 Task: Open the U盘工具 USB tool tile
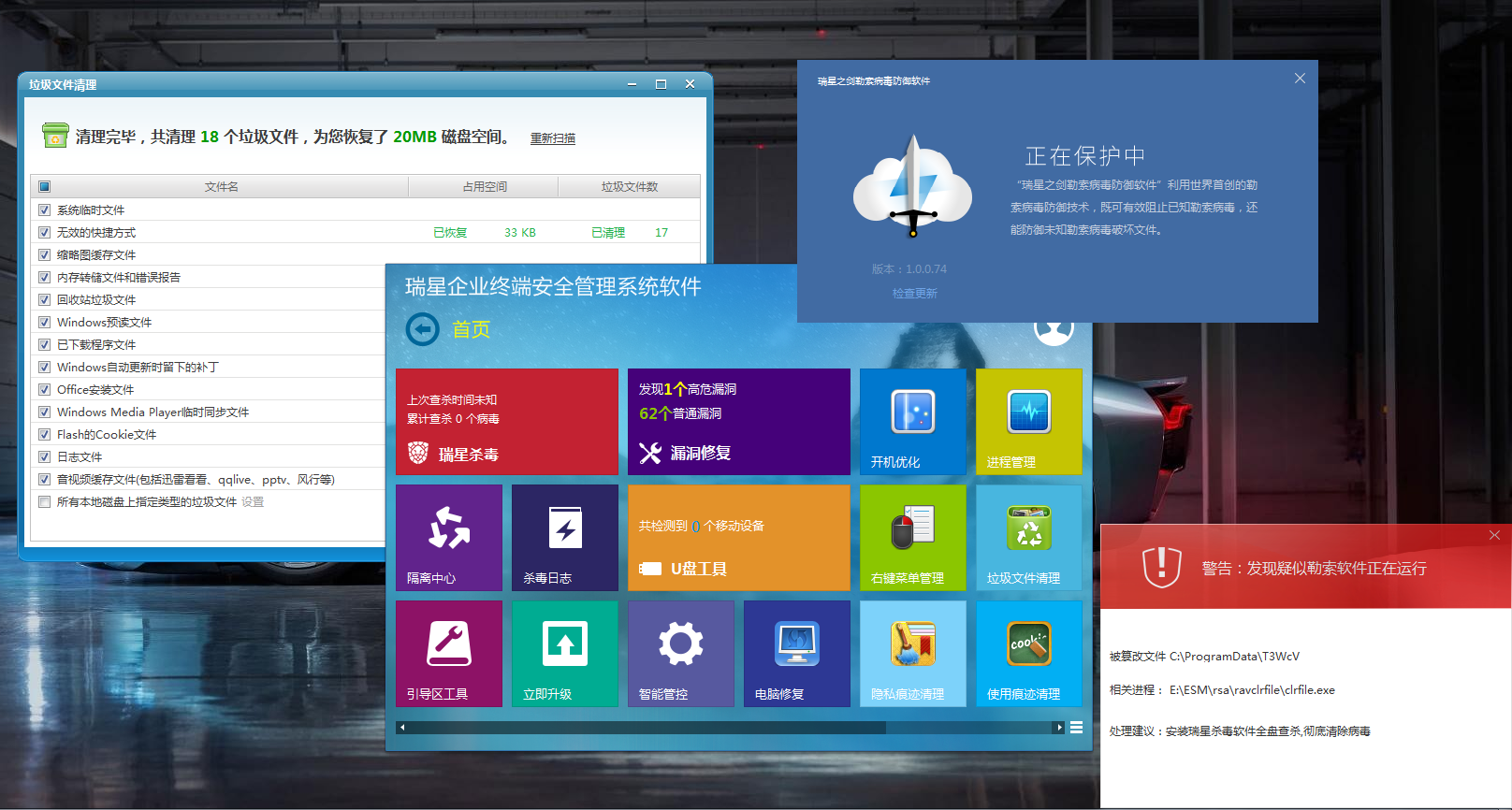739,538
